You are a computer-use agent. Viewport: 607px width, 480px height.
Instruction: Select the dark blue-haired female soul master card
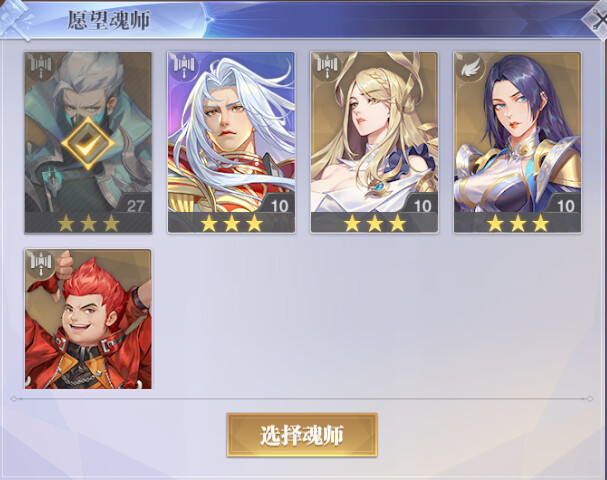[518, 142]
